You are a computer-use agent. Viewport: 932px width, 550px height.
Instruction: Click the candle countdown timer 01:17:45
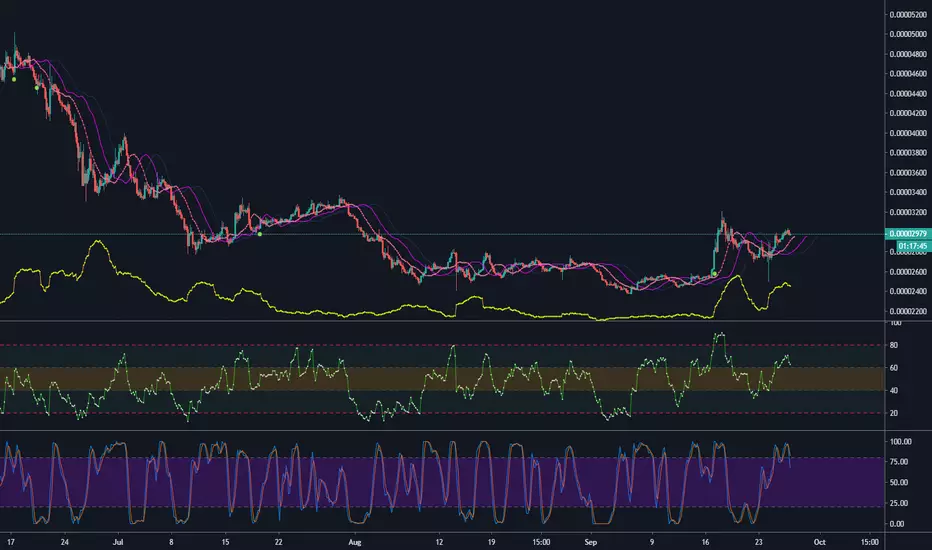(x=912, y=246)
